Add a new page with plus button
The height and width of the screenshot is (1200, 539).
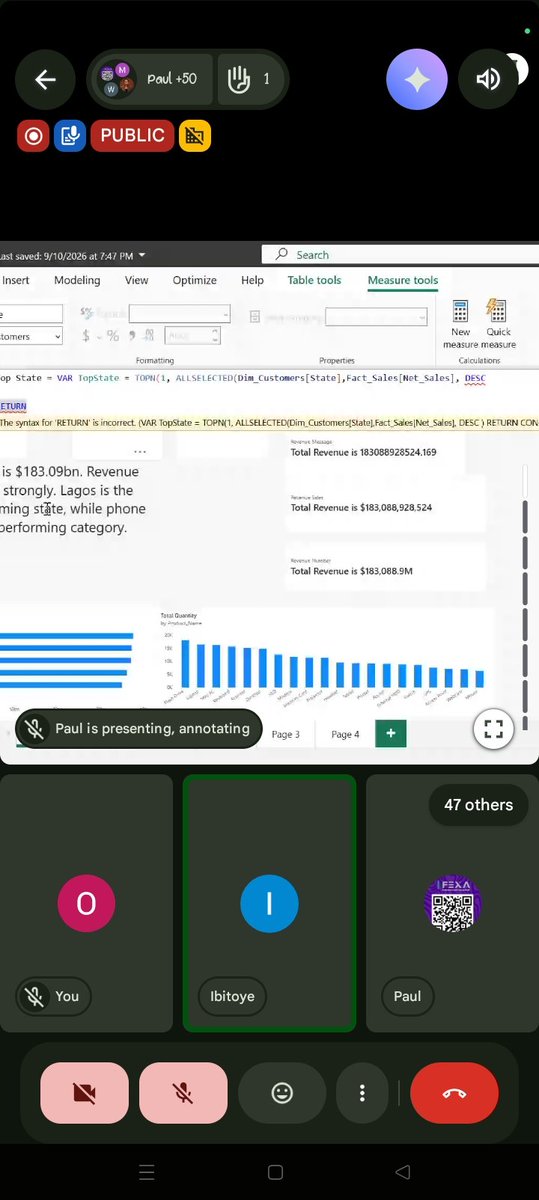point(390,734)
